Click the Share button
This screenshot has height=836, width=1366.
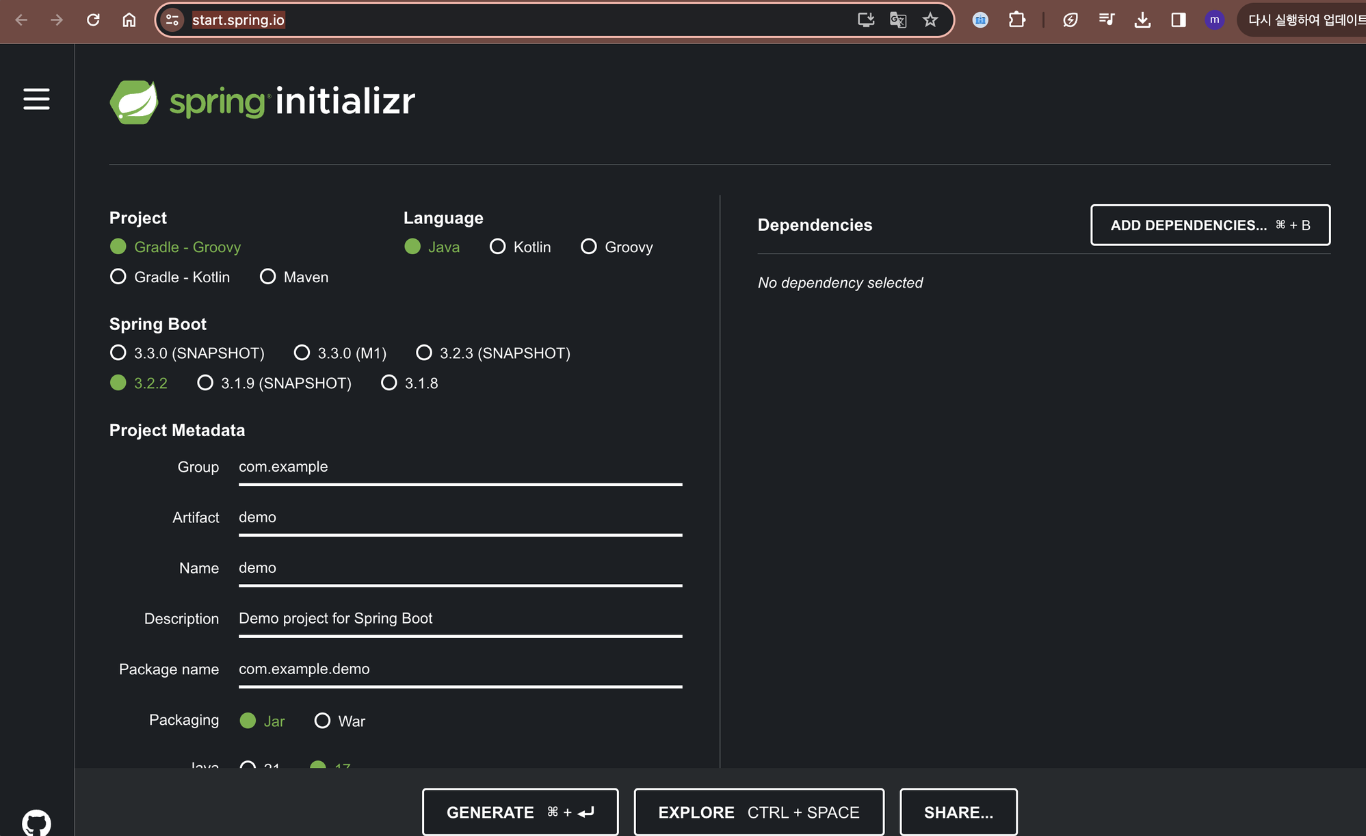(x=958, y=812)
